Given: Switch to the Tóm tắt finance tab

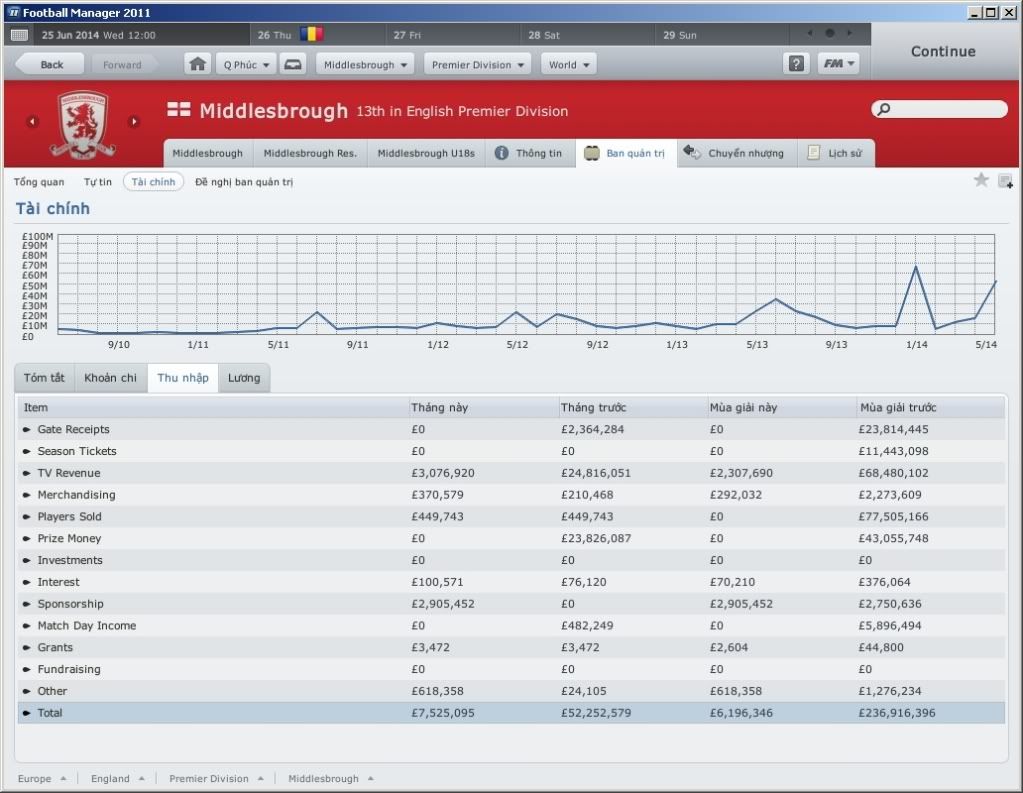Looking at the screenshot, I should click(x=44, y=378).
